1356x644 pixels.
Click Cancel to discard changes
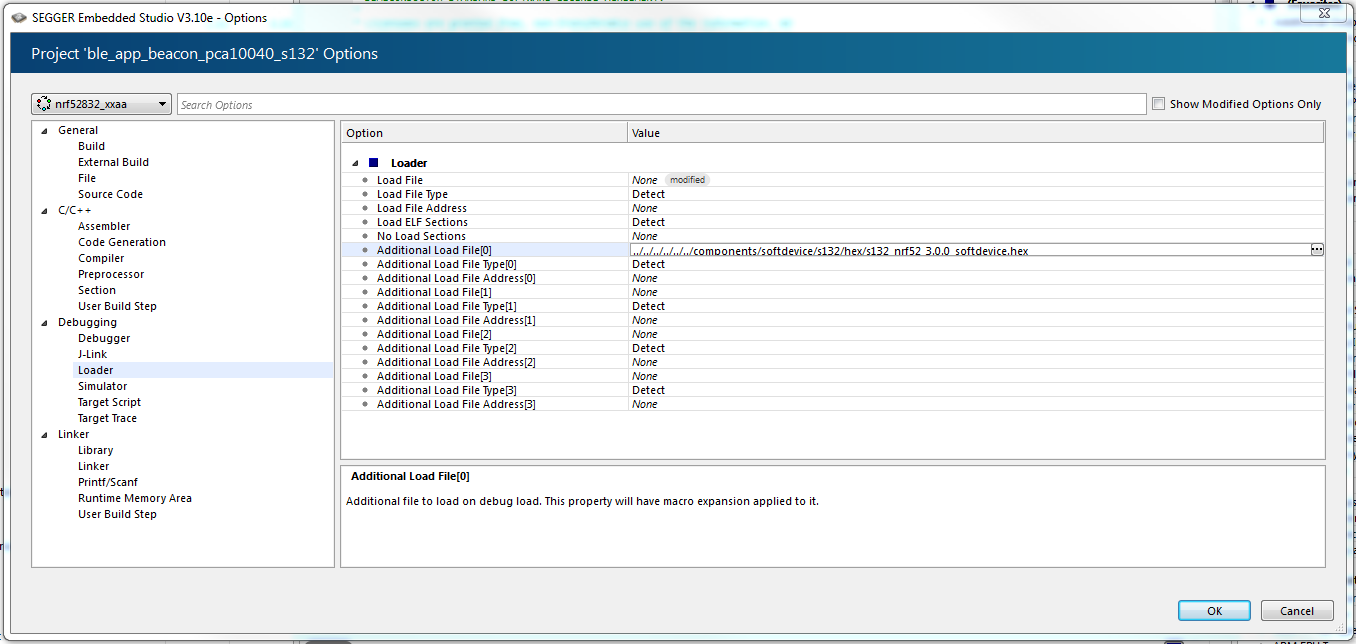[x=1297, y=610]
